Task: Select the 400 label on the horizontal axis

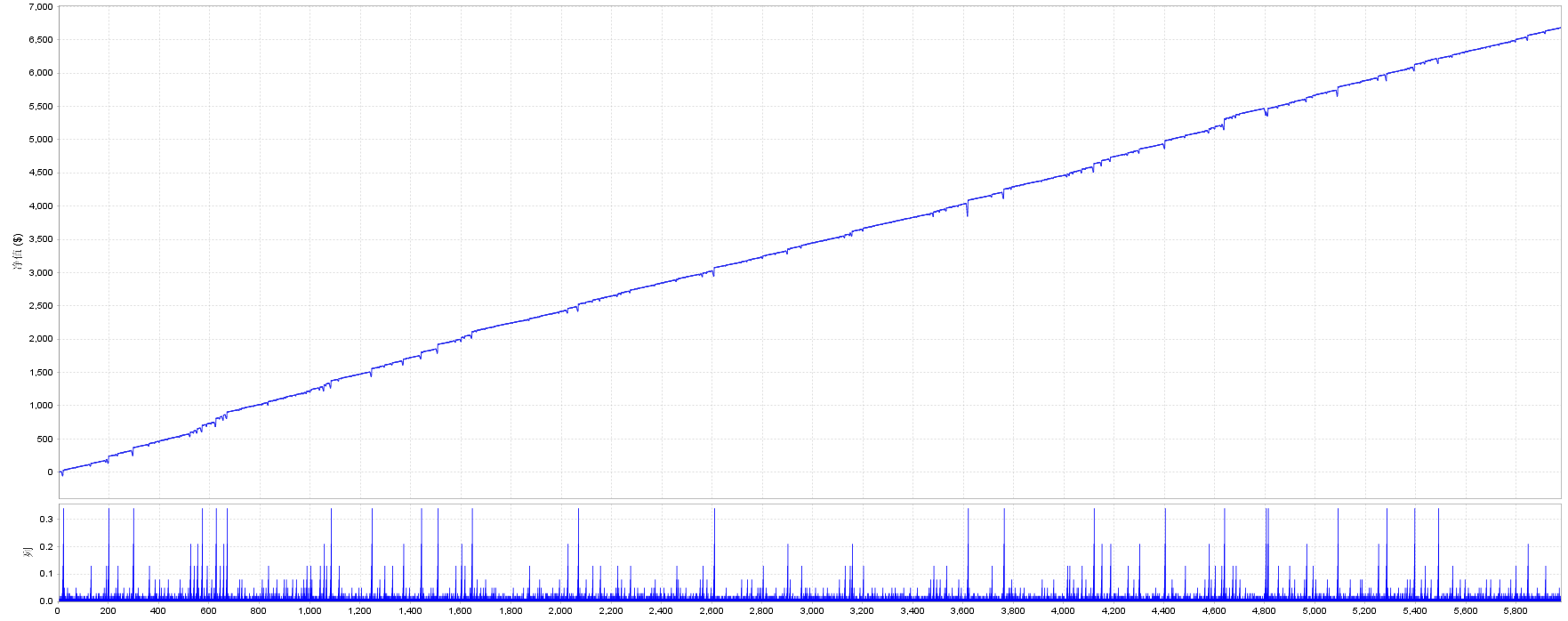Action: tap(158, 611)
